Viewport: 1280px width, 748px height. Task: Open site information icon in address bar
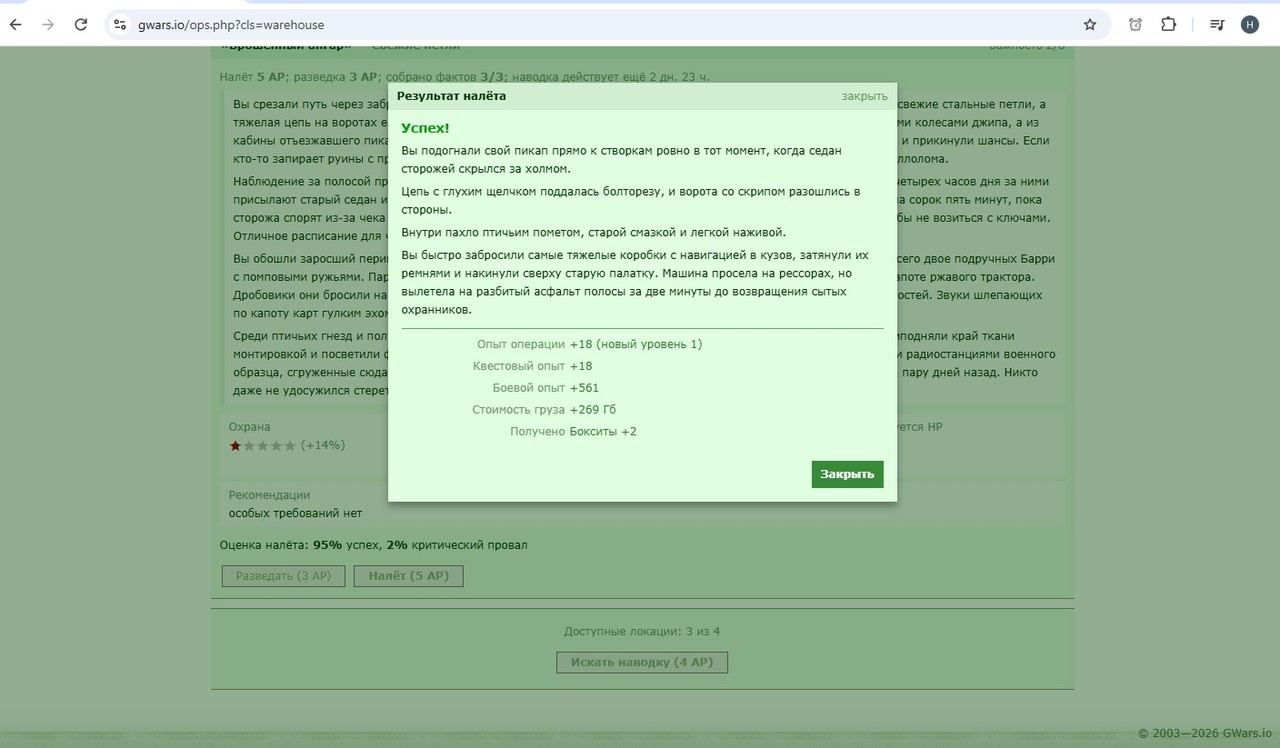coord(120,25)
